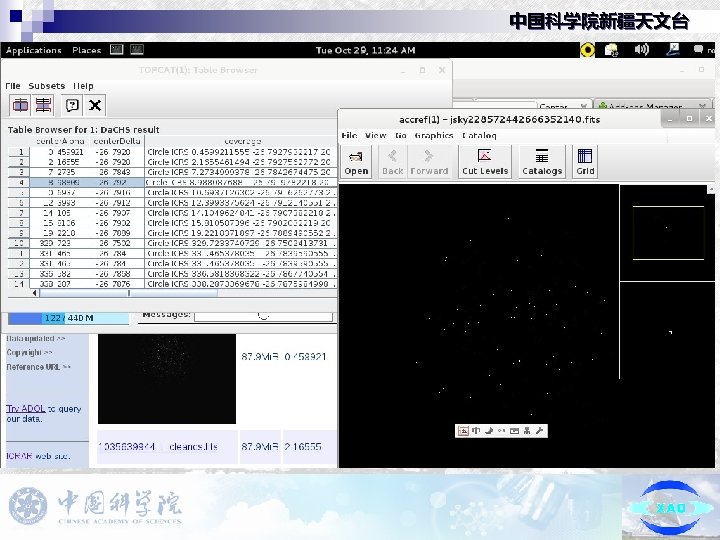This screenshot has height=540, width=720.
Task: Click network connection tray icon
Action: click(673, 49)
